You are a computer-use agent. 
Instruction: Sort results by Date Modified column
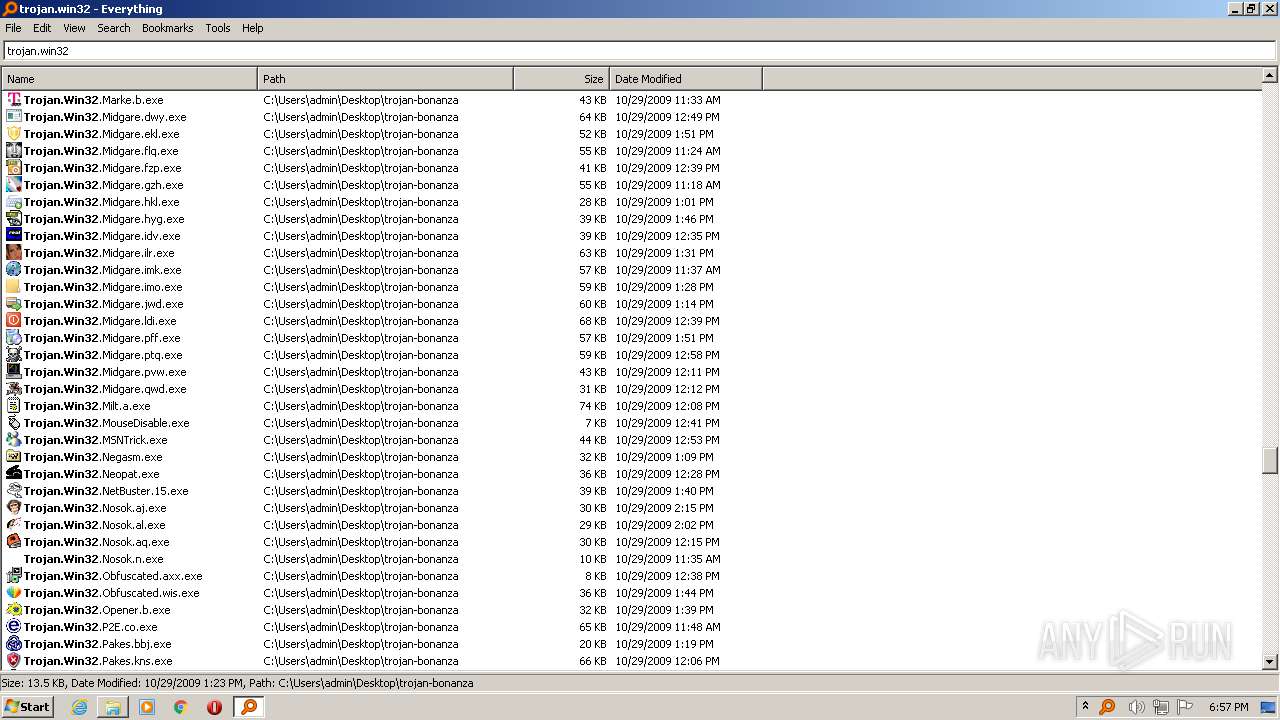click(x=686, y=79)
